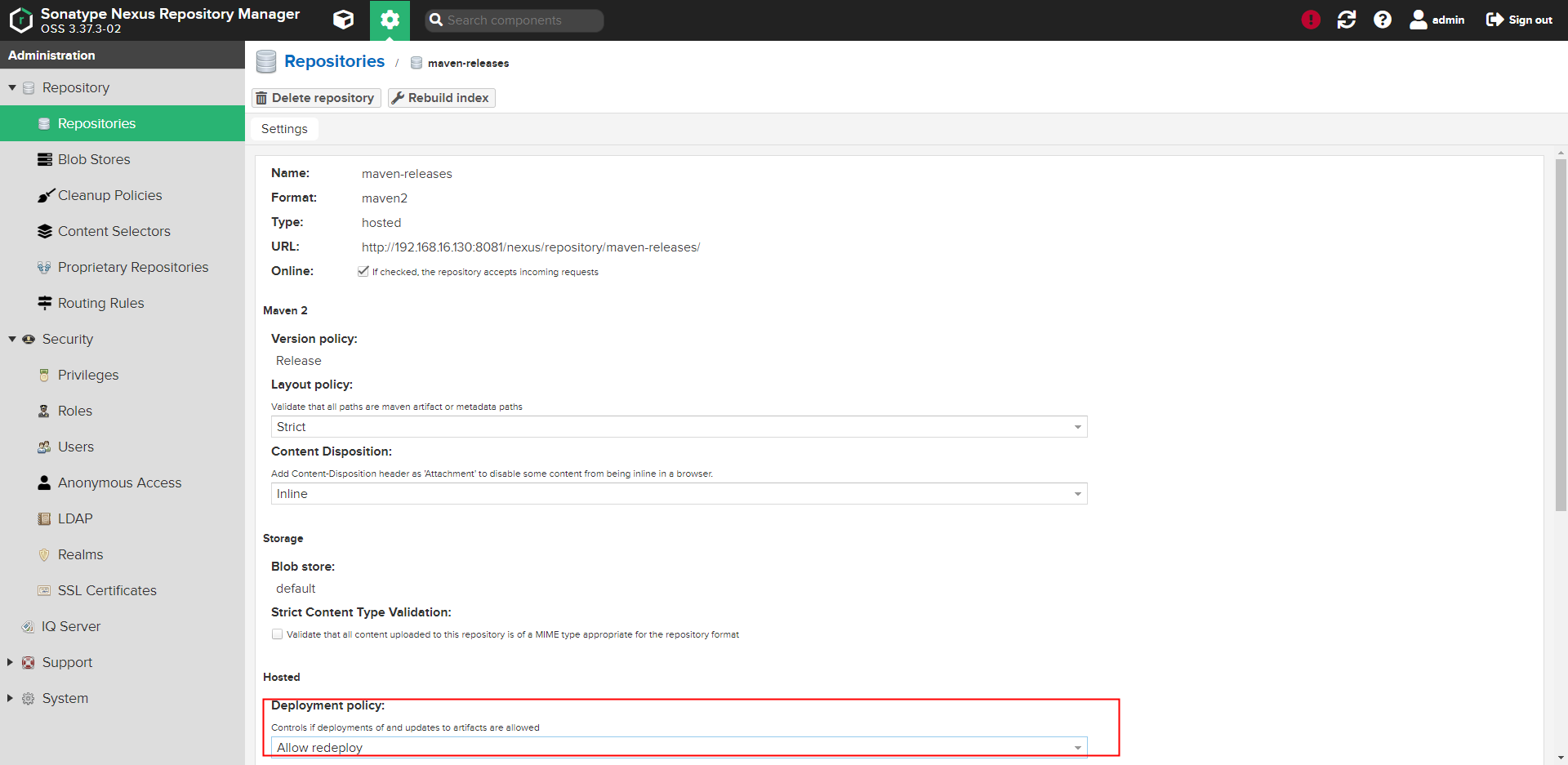Open Cleanup Policies menu item
The width and height of the screenshot is (1568, 765).
click(122, 195)
